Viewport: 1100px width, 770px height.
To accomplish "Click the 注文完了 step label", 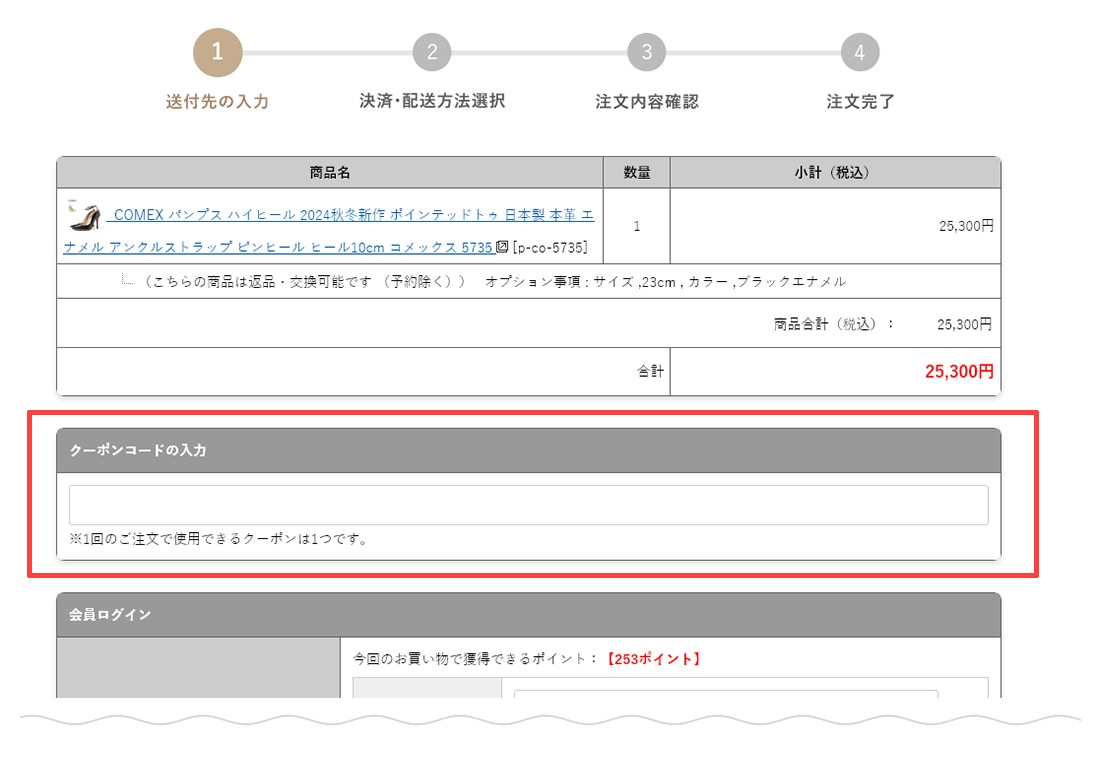I will tap(860, 102).
